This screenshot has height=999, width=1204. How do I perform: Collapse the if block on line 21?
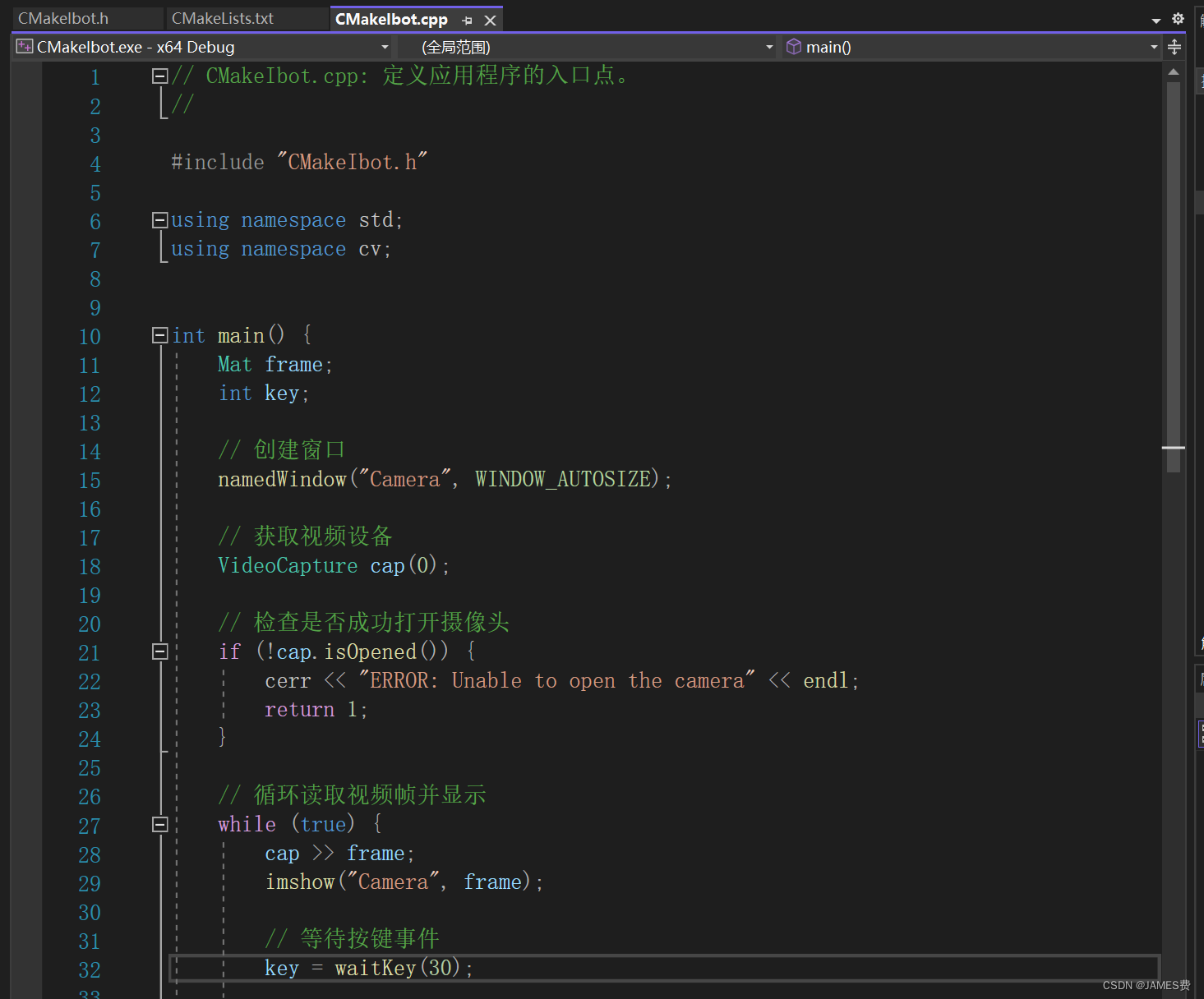point(160,651)
